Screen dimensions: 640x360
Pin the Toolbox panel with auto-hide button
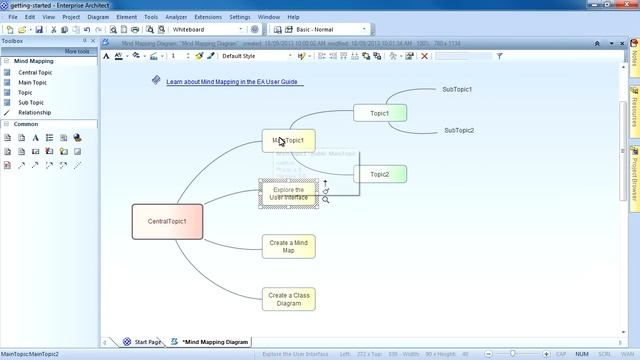(x=85, y=41)
